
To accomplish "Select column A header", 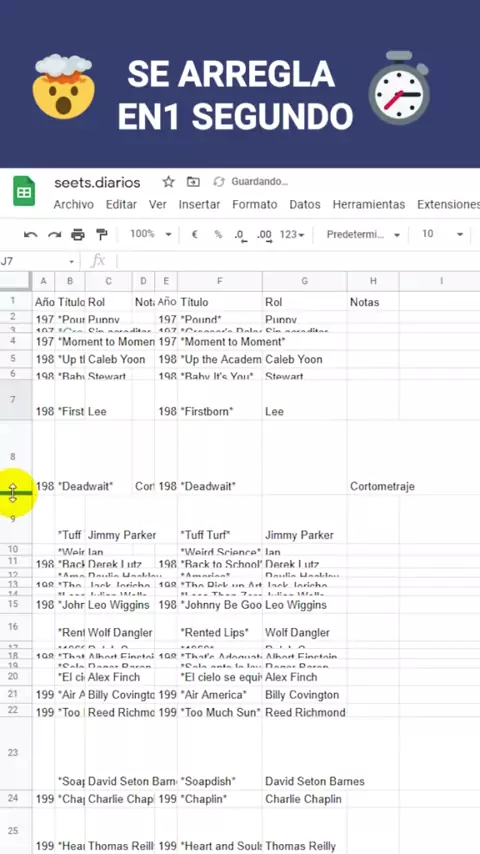I will point(43,281).
